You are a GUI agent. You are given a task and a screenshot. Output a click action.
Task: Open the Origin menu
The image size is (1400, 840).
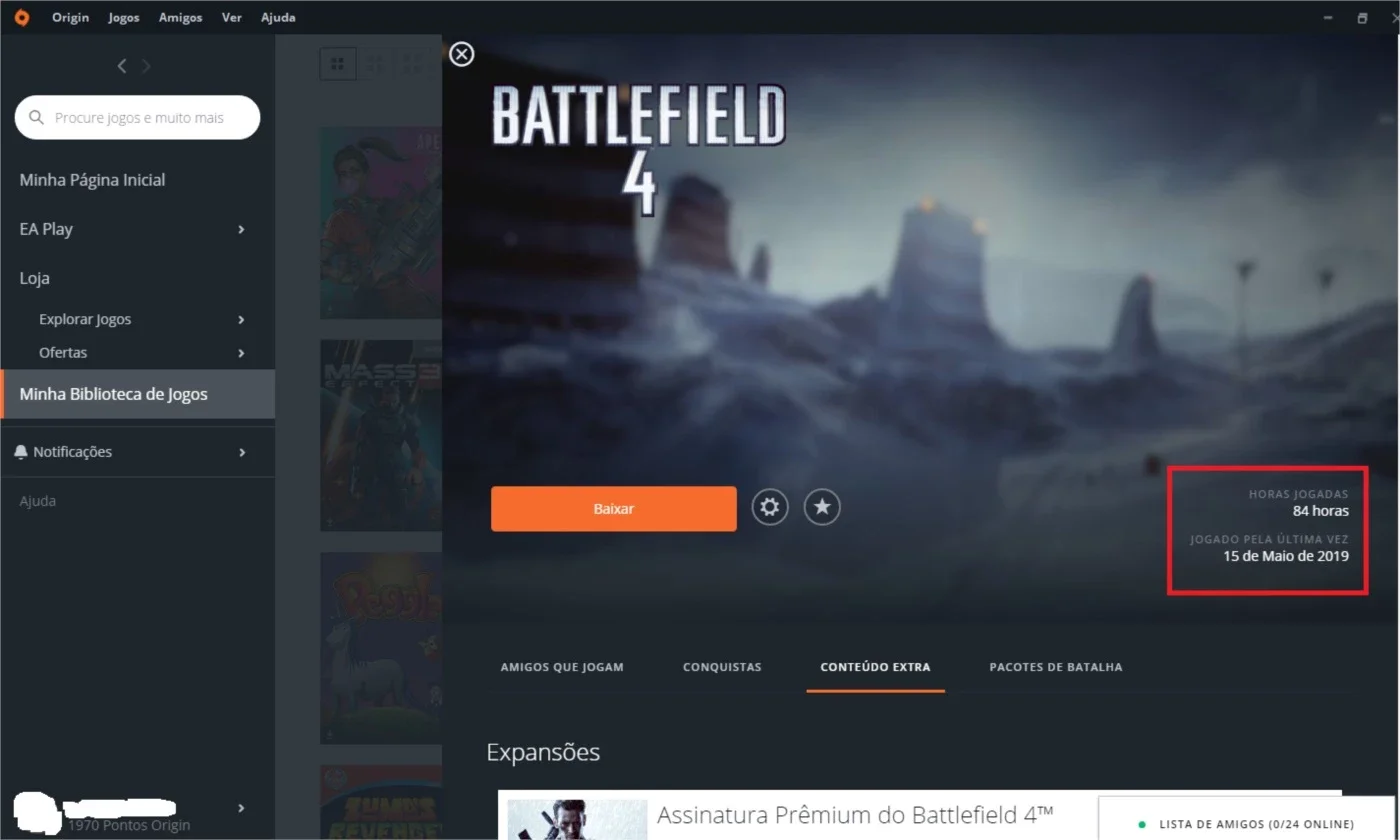coord(70,17)
